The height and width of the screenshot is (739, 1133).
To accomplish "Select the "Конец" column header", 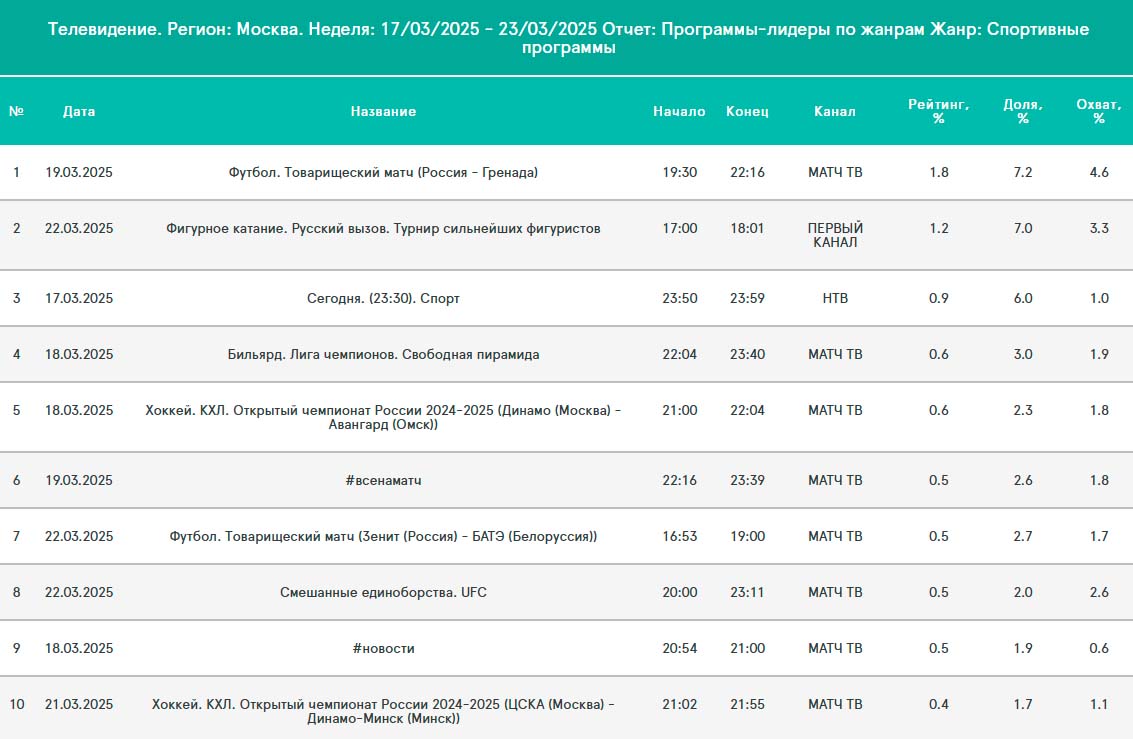I will pos(747,111).
